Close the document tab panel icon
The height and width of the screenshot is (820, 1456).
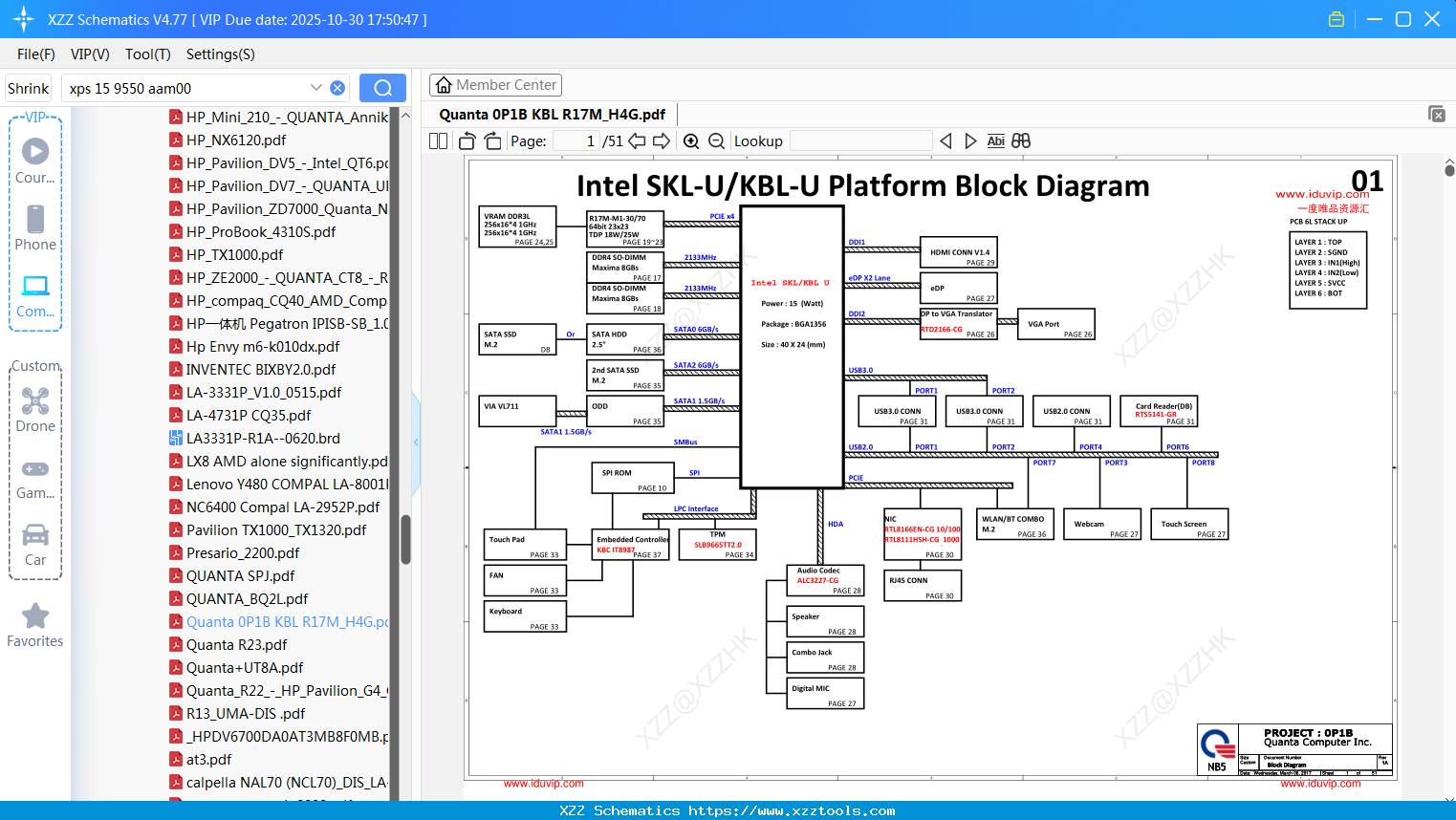[x=1437, y=114]
